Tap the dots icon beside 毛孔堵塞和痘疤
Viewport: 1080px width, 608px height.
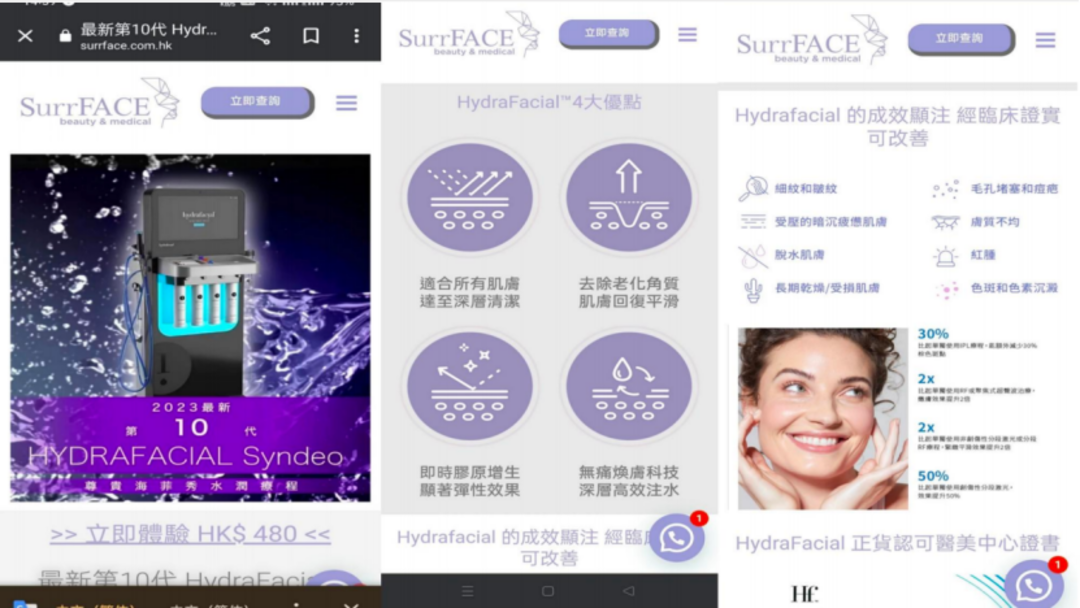[946, 189]
